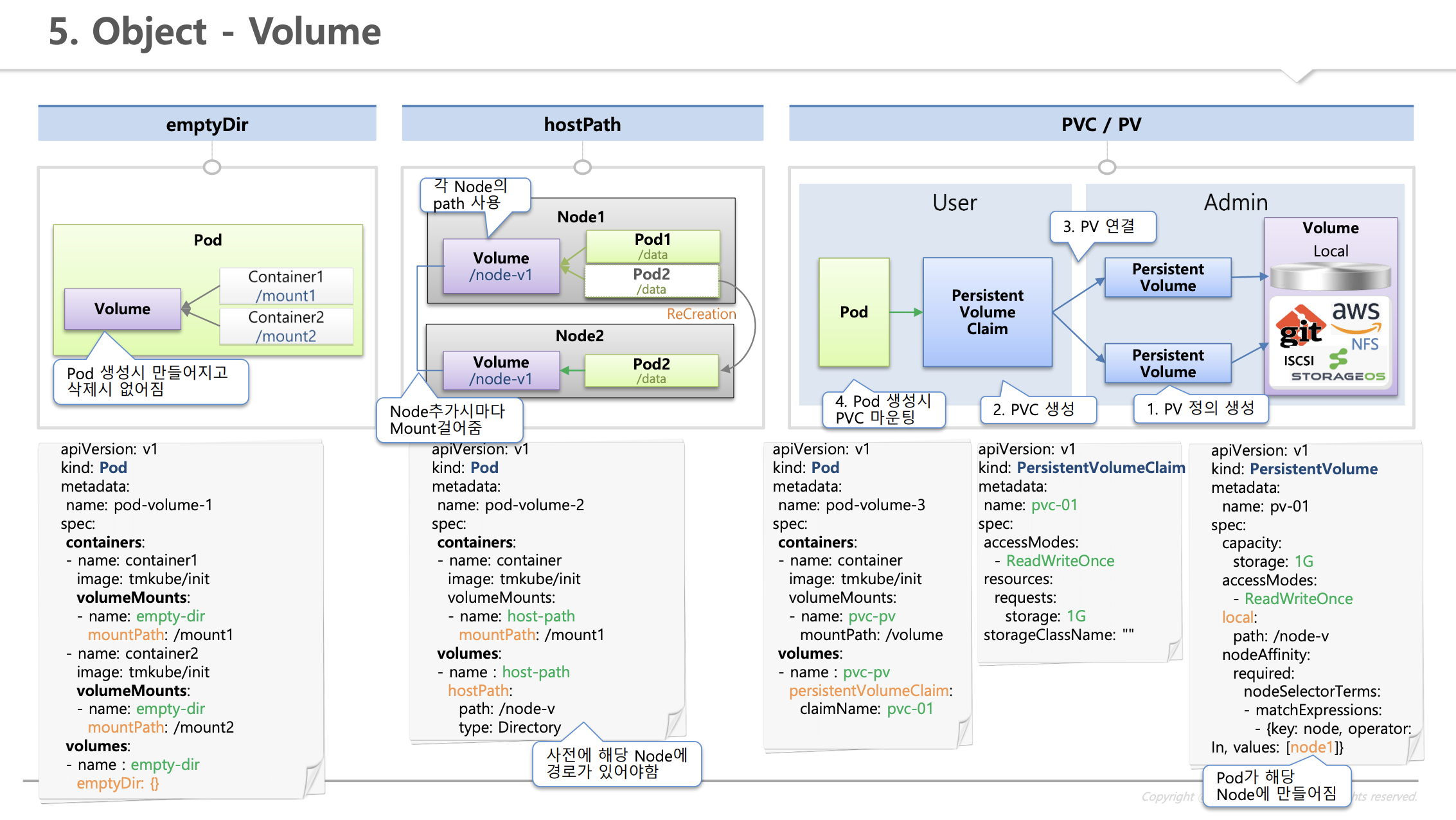Click the 'Pod가 해당 Node에 만들어짐' callout
Image resolution: width=1456 pixels, height=820 pixels.
pyautogui.click(x=1277, y=786)
